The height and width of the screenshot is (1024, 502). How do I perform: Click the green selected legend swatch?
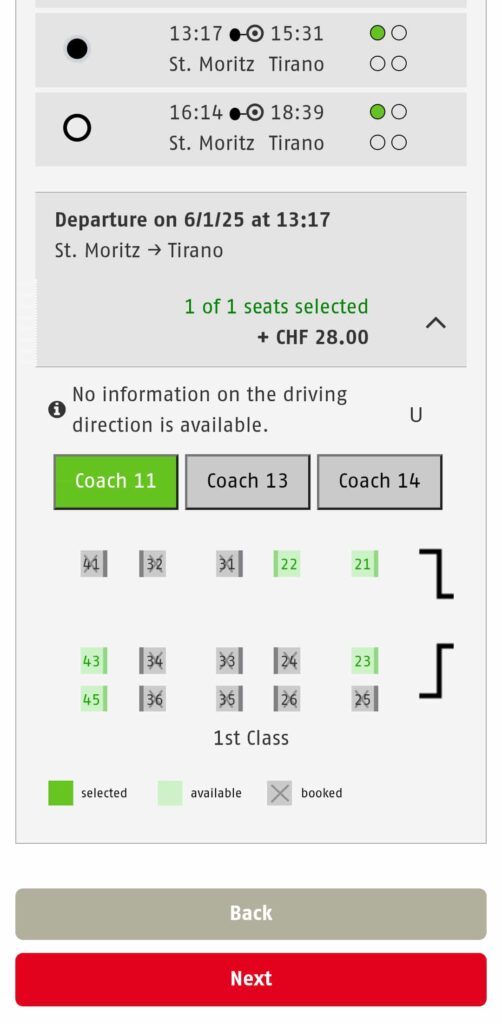click(61, 793)
